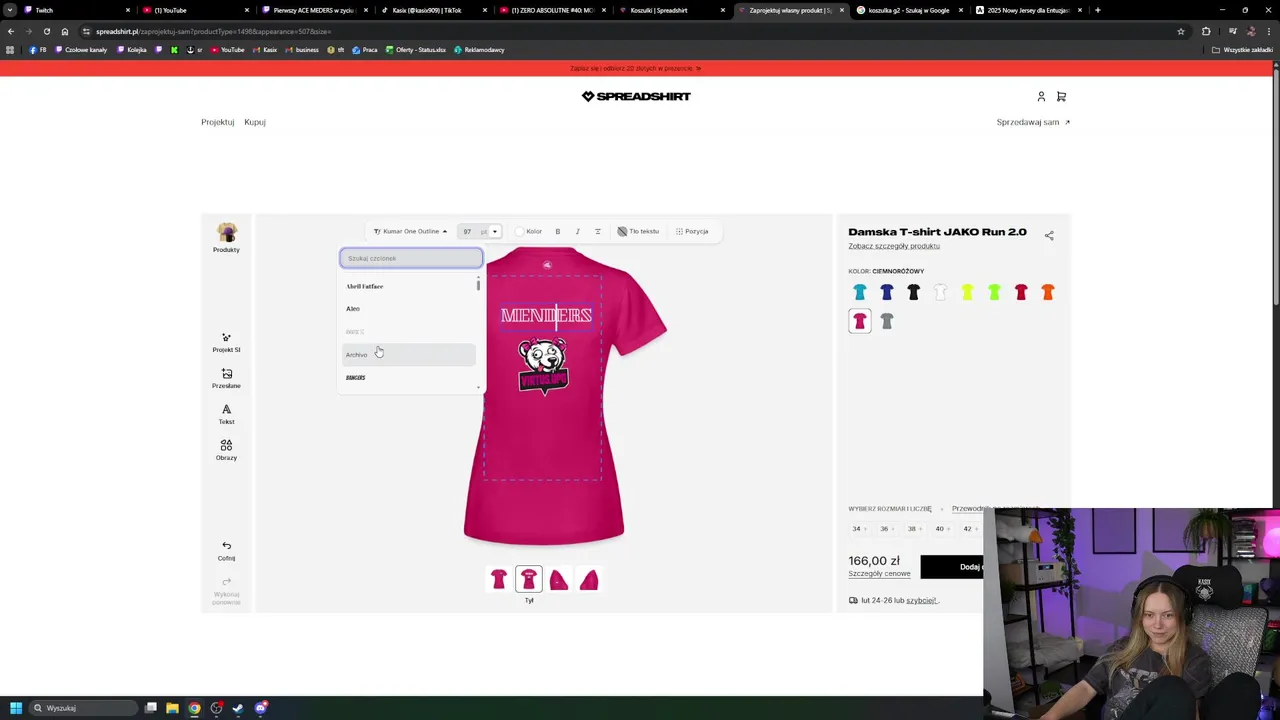Screen dimensions: 1280x720
Task: Click the Windows taskbar search box
Action: tap(83, 708)
